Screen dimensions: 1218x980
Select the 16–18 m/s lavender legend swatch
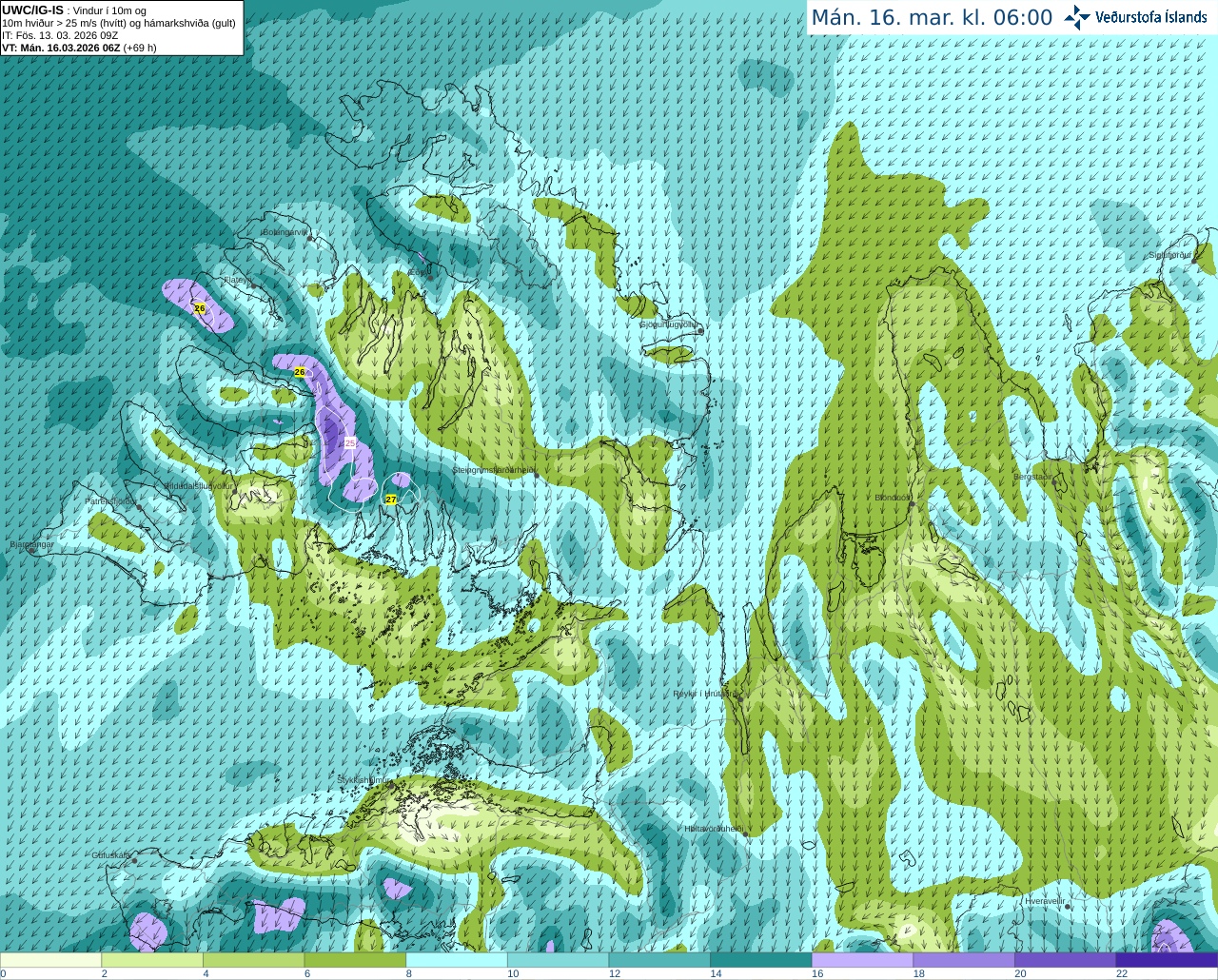863,960
